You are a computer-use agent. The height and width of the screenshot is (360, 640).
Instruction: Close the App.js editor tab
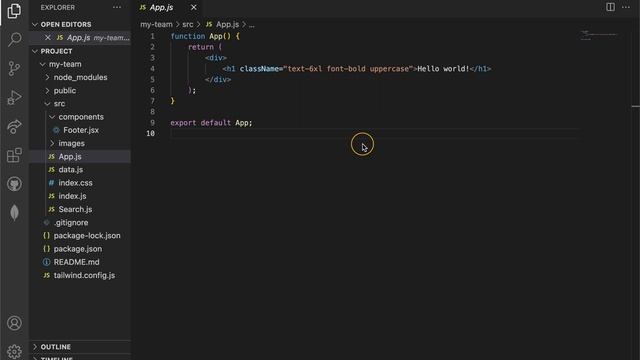(x=193, y=7)
